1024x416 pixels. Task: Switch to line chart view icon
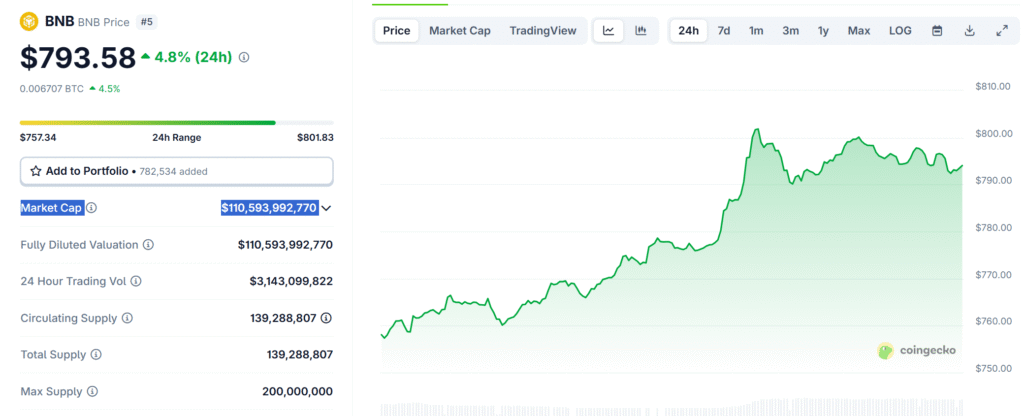[608, 31]
